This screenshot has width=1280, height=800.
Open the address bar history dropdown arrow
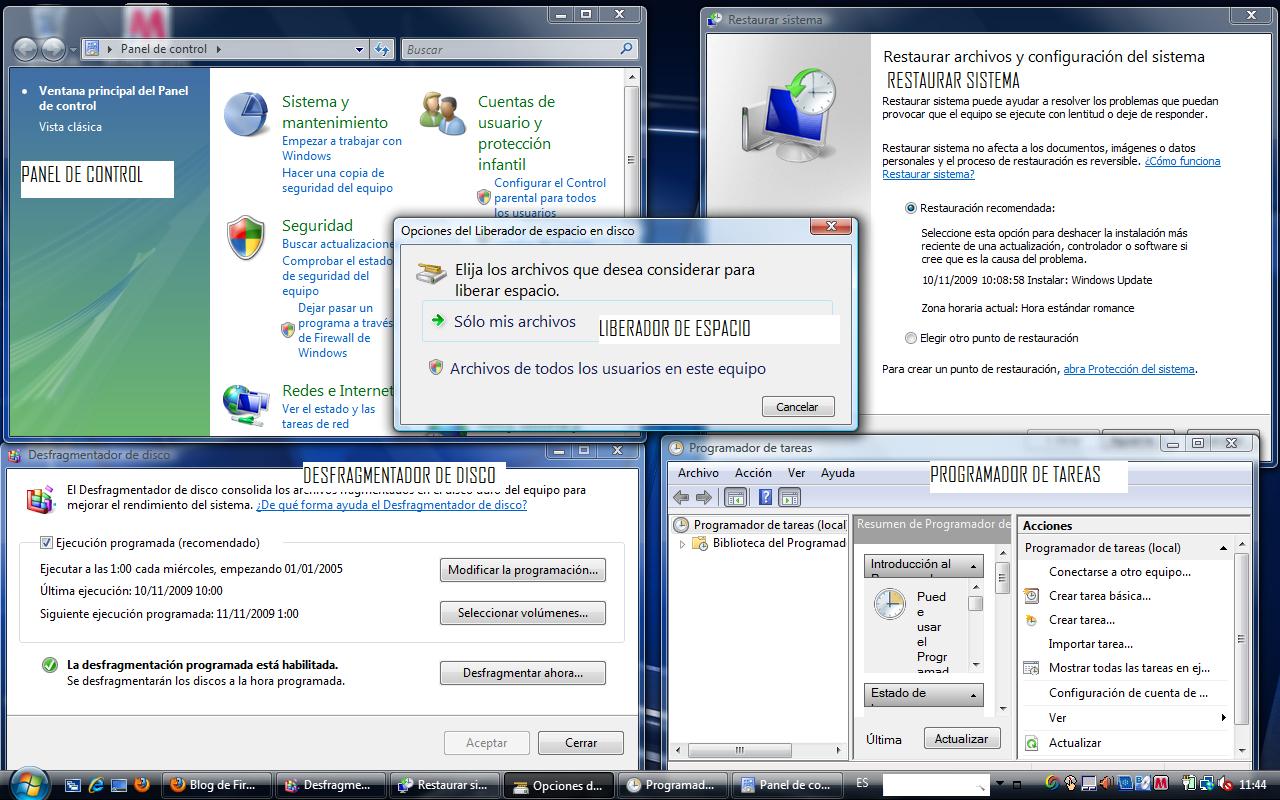point(360,49)
